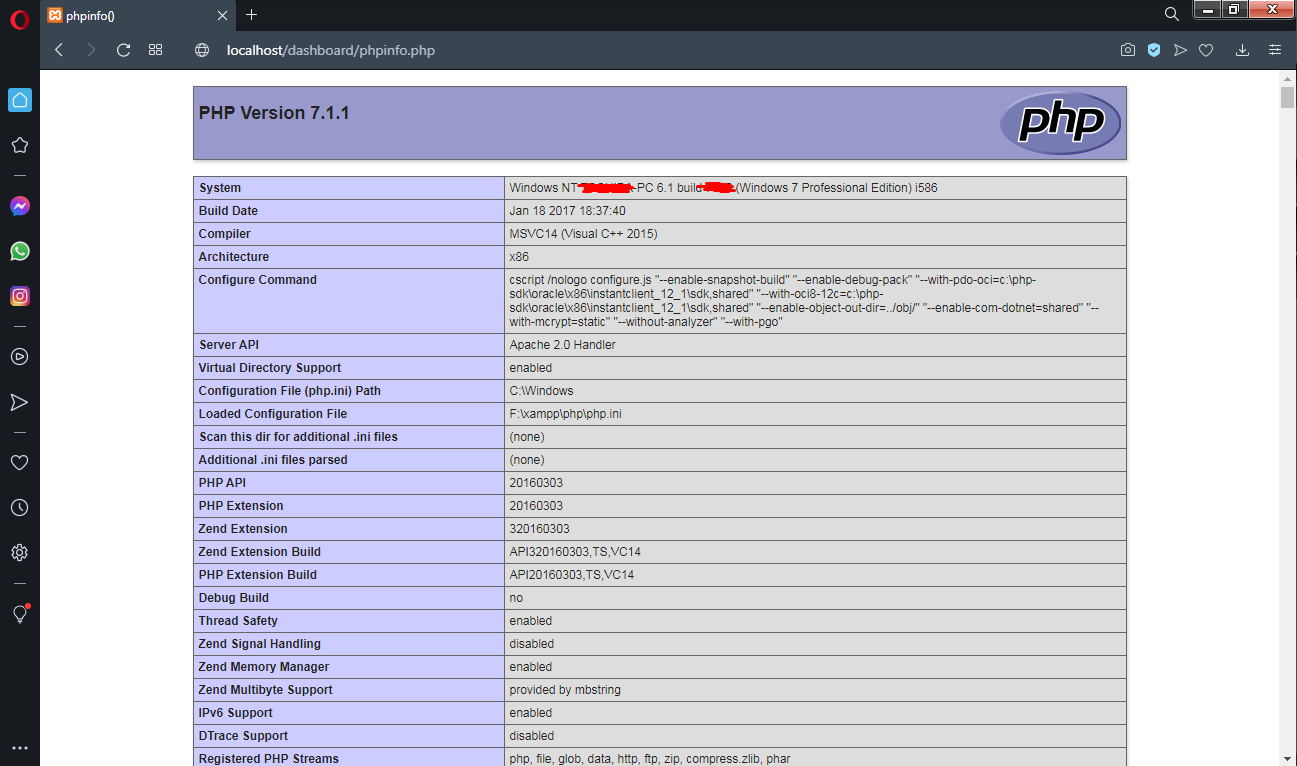Send page to My Flow from address bar

click(x=1180, y=50)
